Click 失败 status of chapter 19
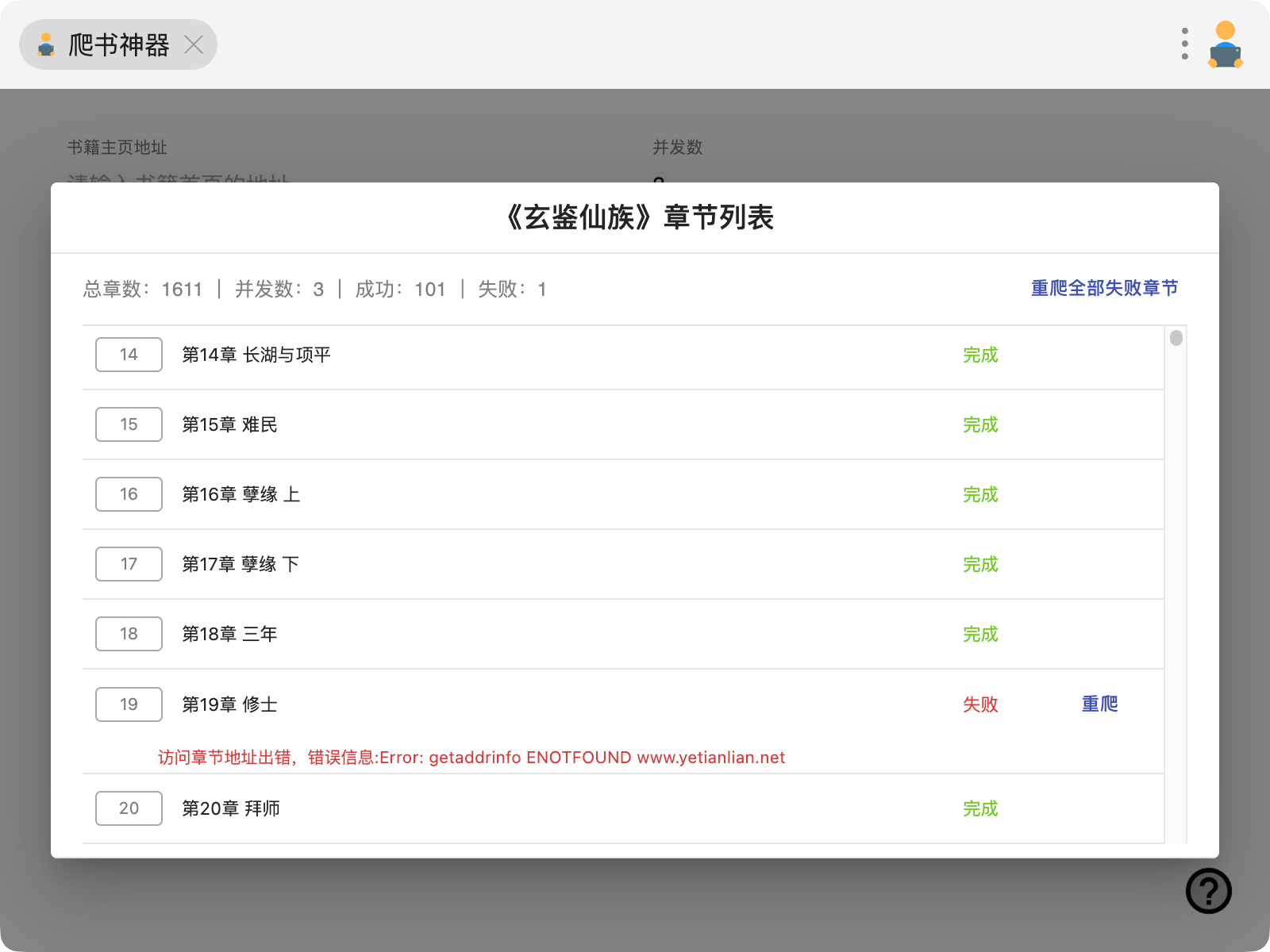Viewport: 1270px width, 952px height. click(x=980, y=704)
